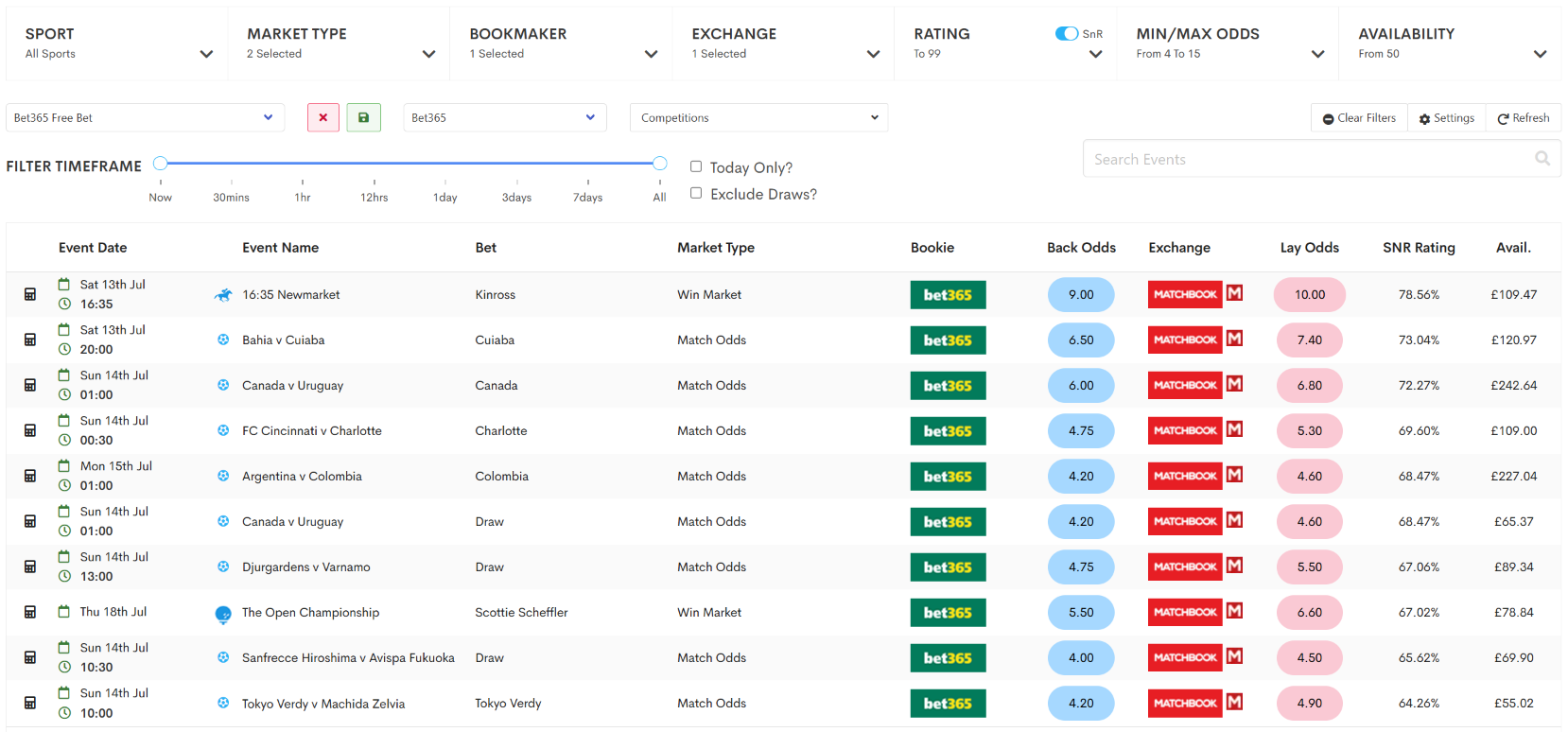The image size is (1568, 732).
Task: Open calculator for Sanfrecce Hiroshima row
Action: pyautogui.click(x=30, y=657)
